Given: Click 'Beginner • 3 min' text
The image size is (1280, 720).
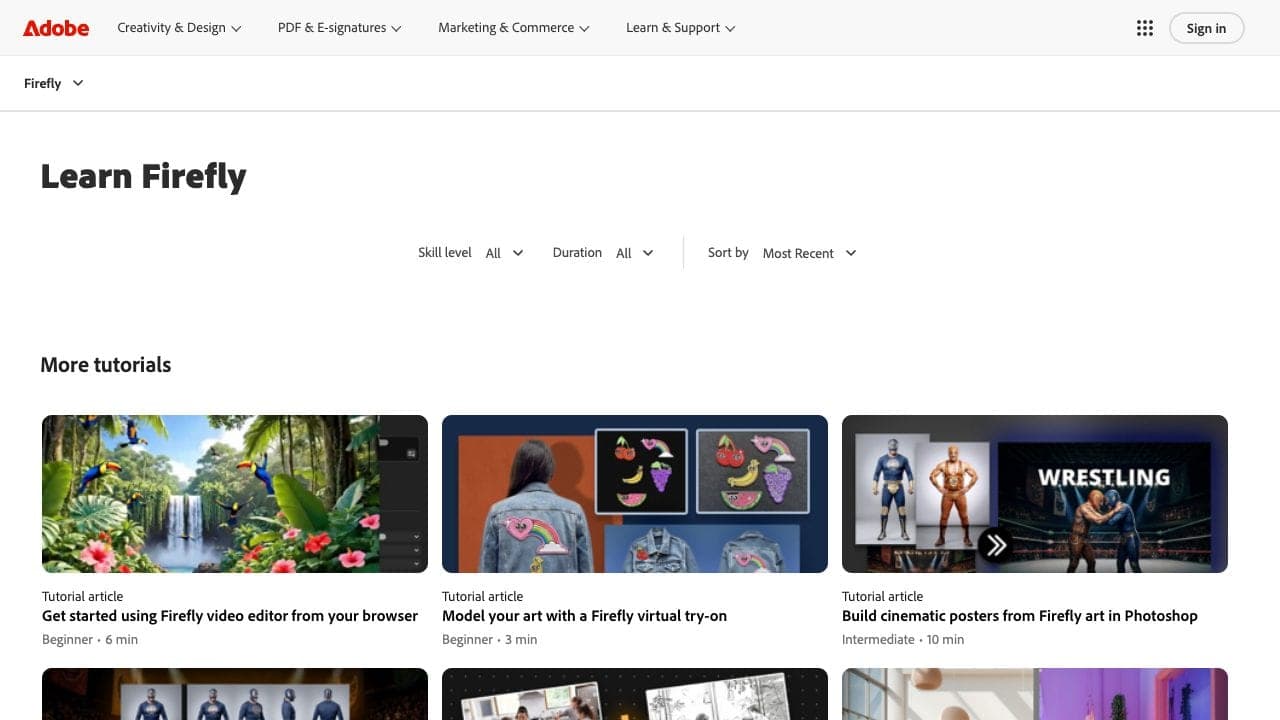Looking at the screenshot, I should 490,639.
